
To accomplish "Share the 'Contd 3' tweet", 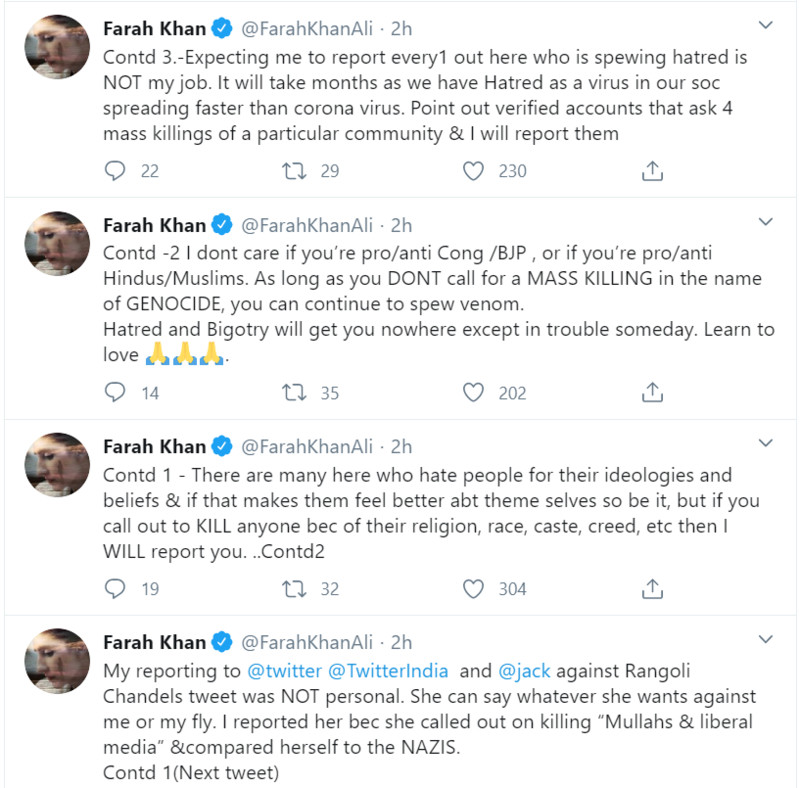I will (x=652, y=171).
